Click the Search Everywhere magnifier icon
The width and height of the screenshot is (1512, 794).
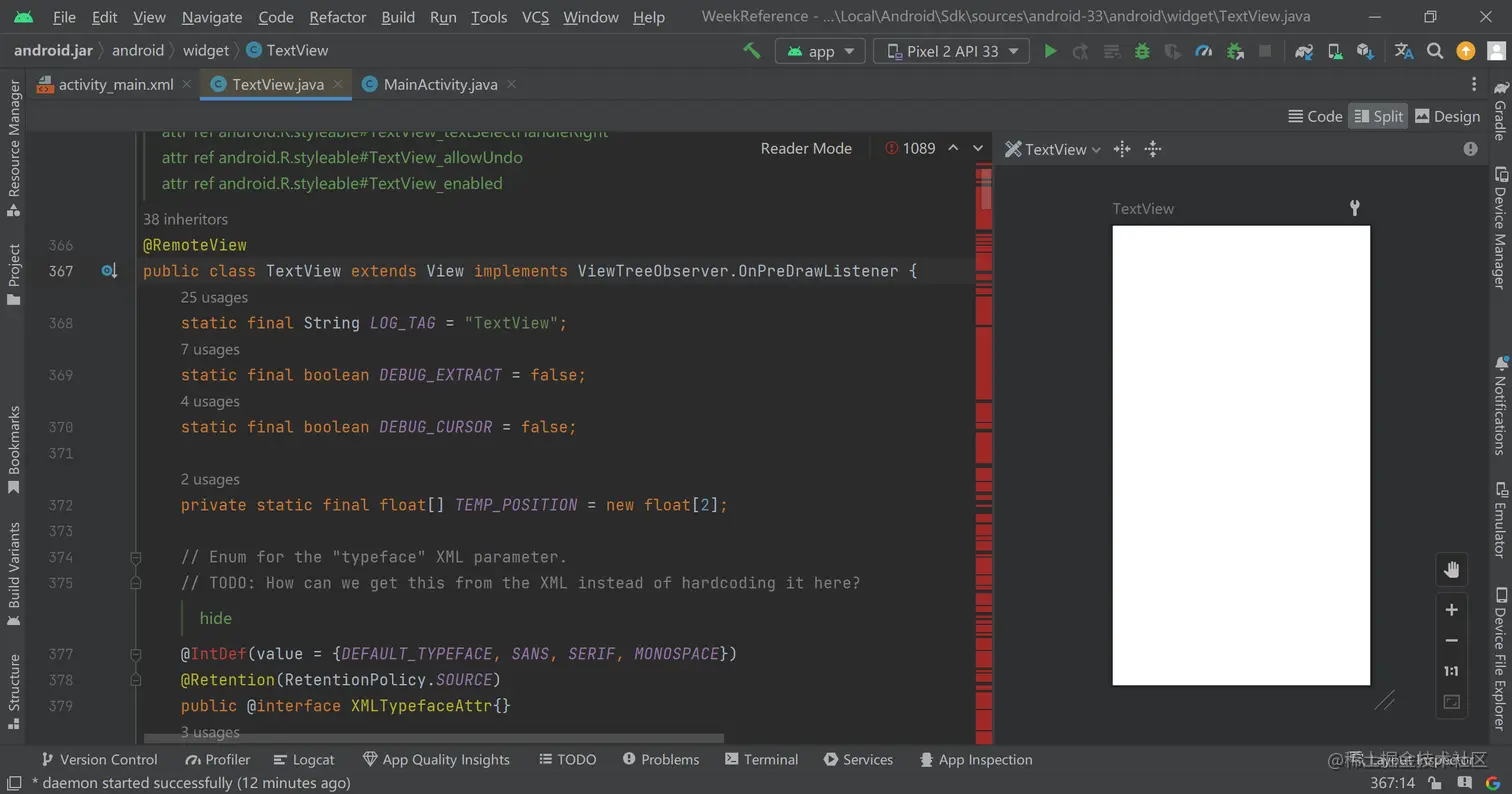[x=1435, y=51]
